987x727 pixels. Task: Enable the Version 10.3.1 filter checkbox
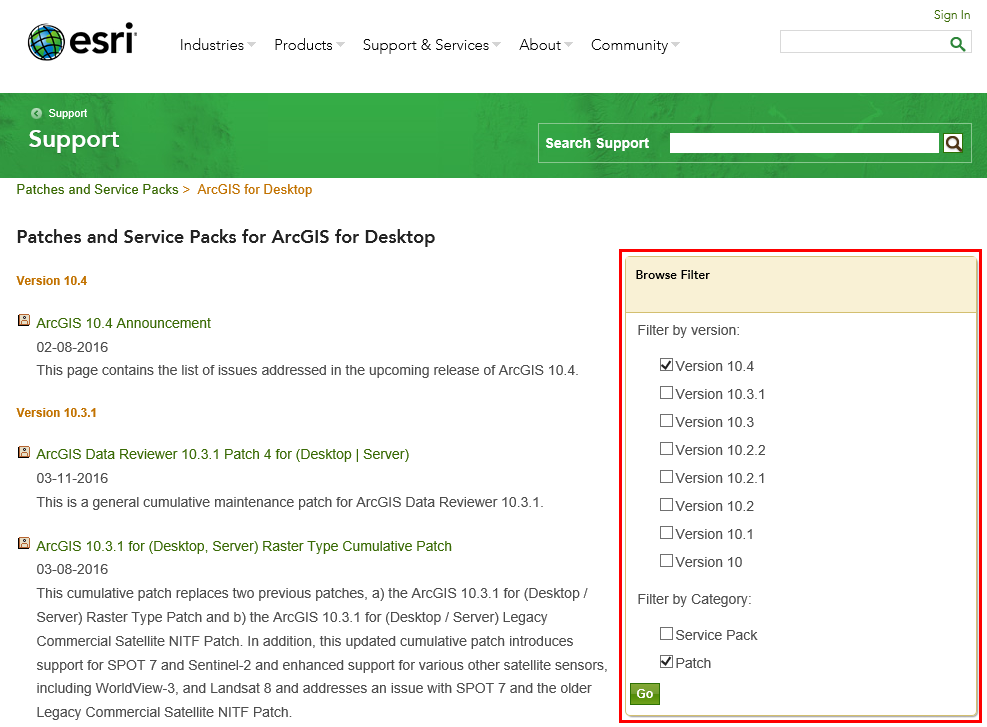click(x=666, y=392)
